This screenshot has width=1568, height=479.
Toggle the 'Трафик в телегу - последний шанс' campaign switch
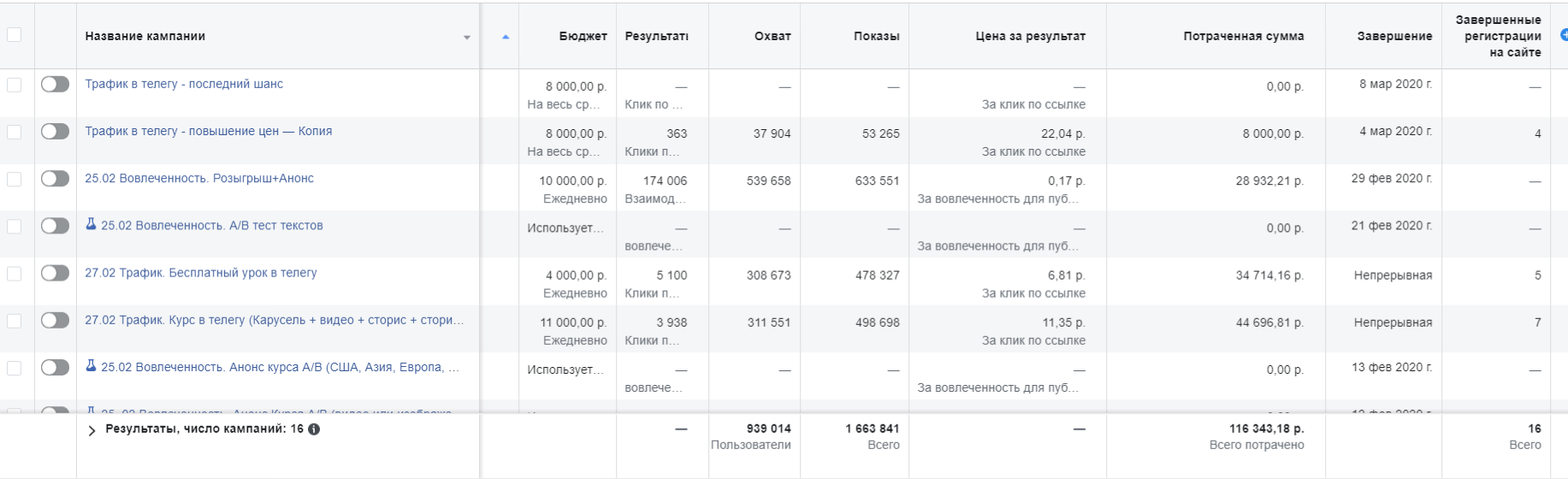point(55,84)
